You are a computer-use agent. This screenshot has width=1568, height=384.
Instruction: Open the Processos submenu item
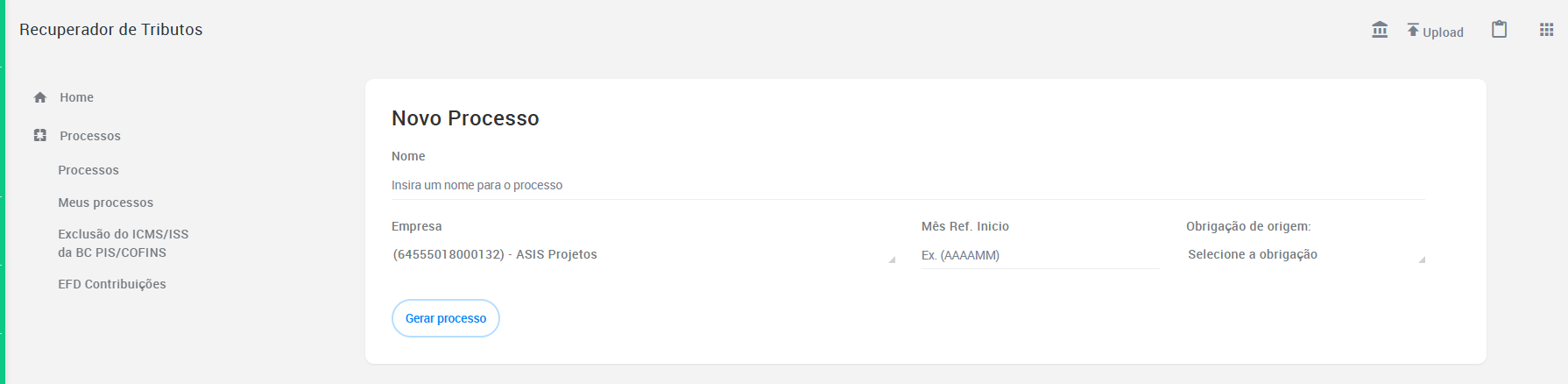click(x=88, y=170)
